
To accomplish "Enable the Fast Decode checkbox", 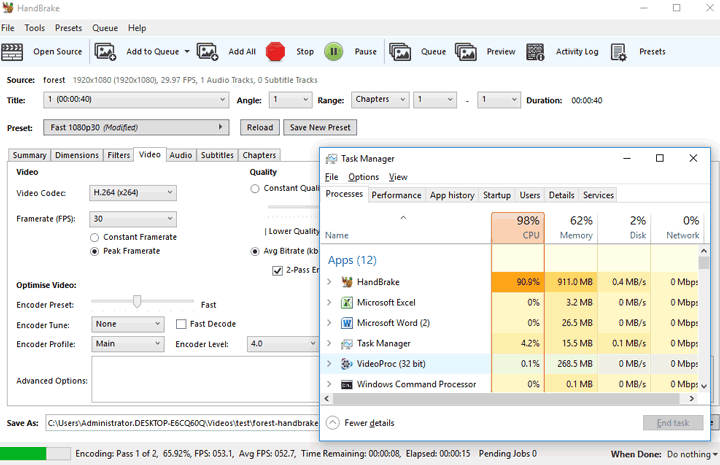I will [181, 324].
